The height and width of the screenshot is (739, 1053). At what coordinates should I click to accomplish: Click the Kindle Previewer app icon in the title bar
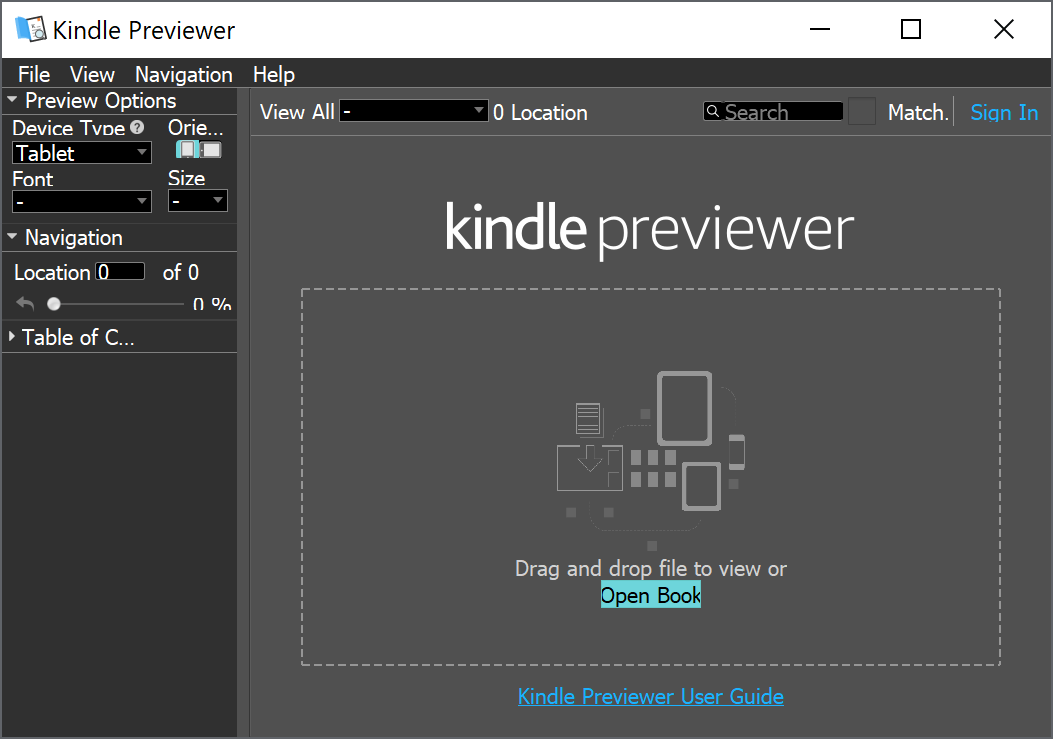coord(30,29)
